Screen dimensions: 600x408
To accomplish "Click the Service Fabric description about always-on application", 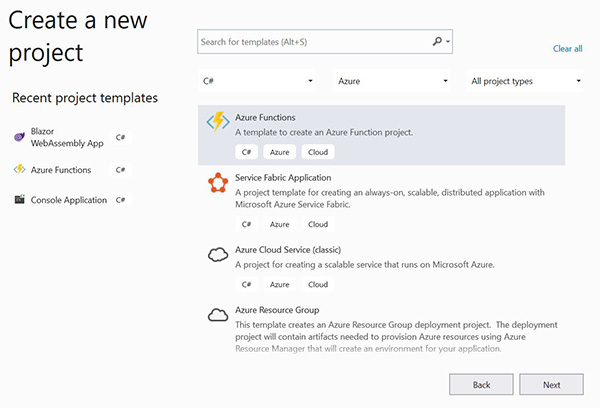I will pyautogui.click(x=390, y=198).
